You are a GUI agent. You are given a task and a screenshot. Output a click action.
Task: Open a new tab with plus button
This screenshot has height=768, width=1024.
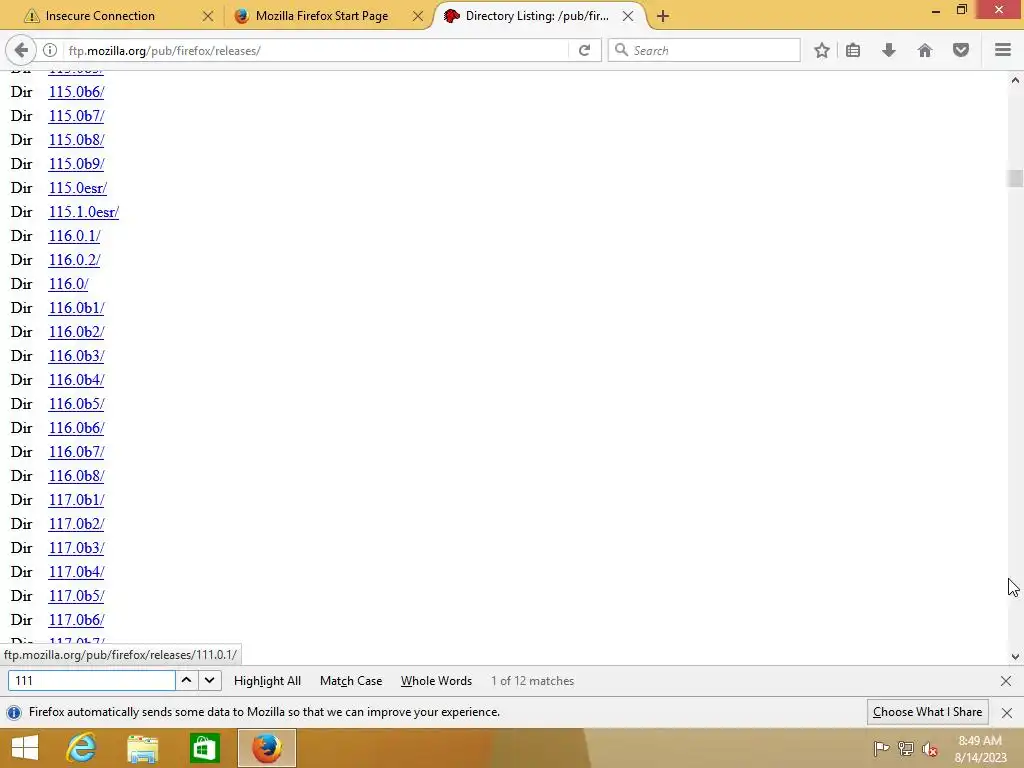tap(663, 16)
